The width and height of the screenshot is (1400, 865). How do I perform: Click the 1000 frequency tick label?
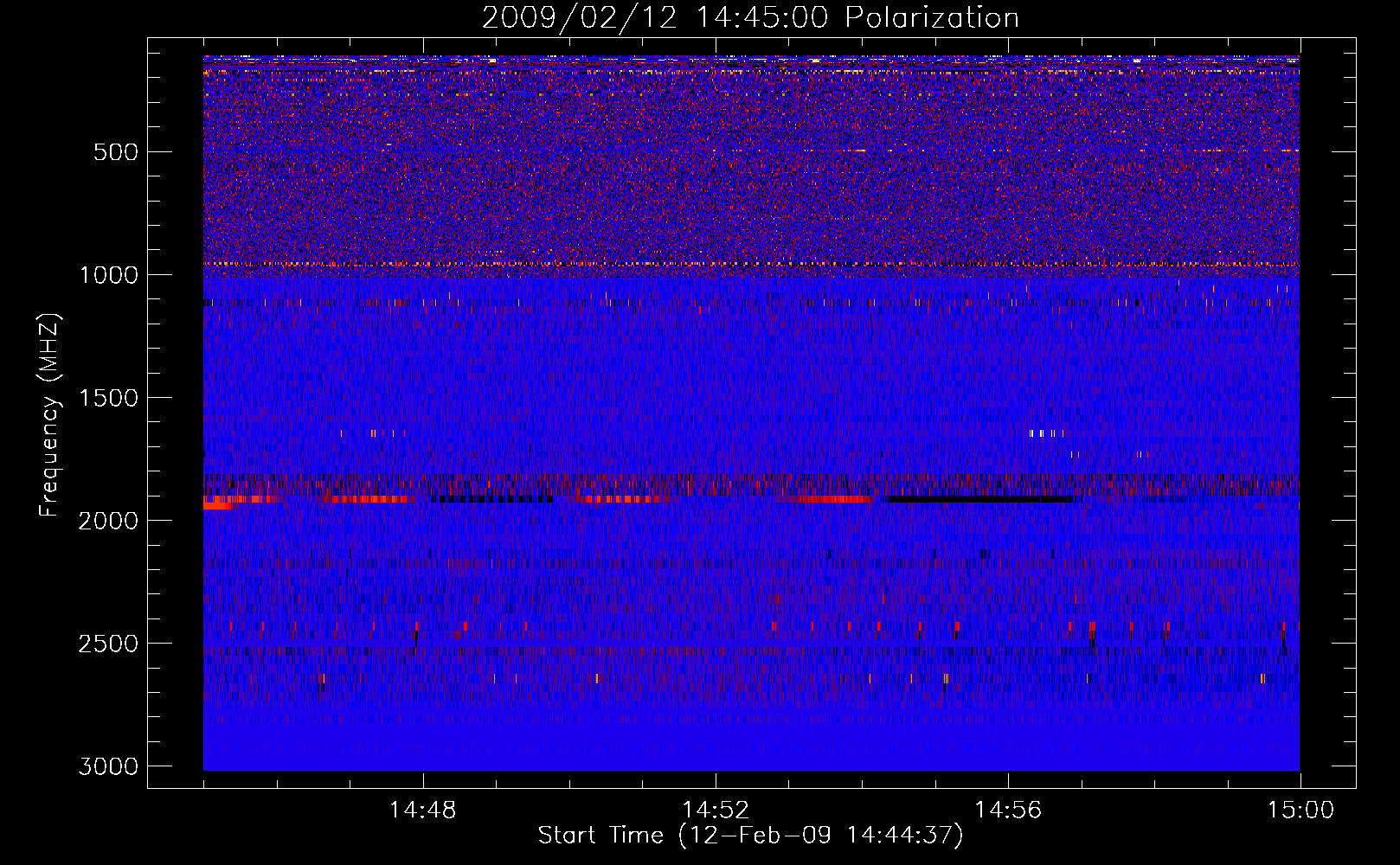click(x=108, y=275)
